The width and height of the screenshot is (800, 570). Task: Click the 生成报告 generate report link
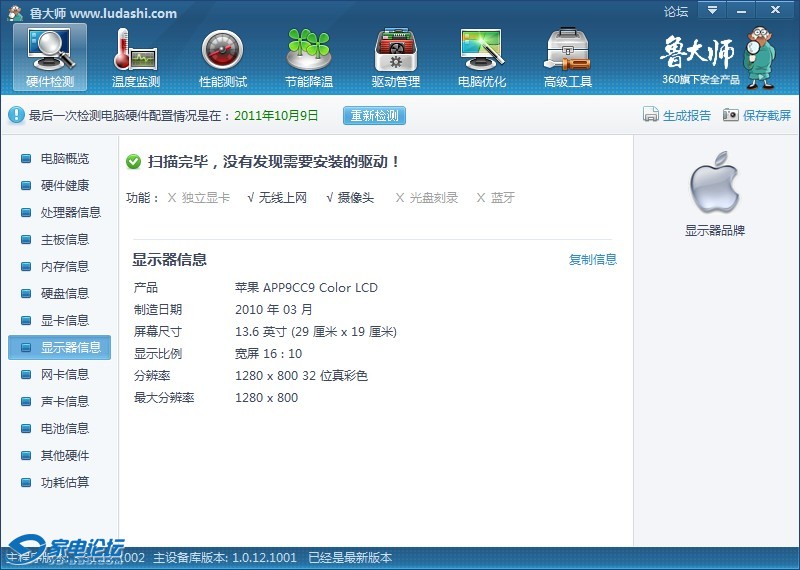point(677,116)
